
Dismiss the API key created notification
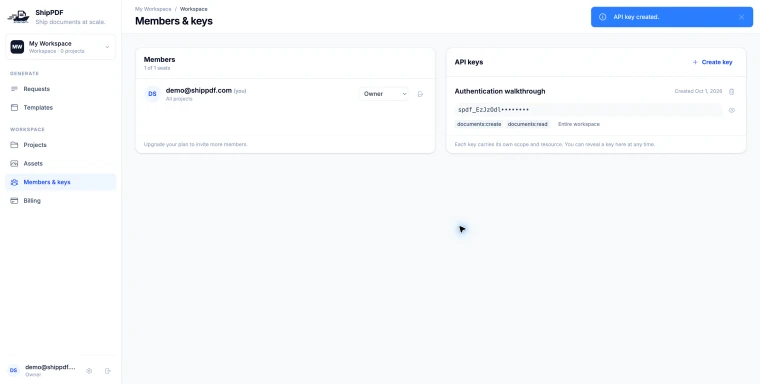741,17
